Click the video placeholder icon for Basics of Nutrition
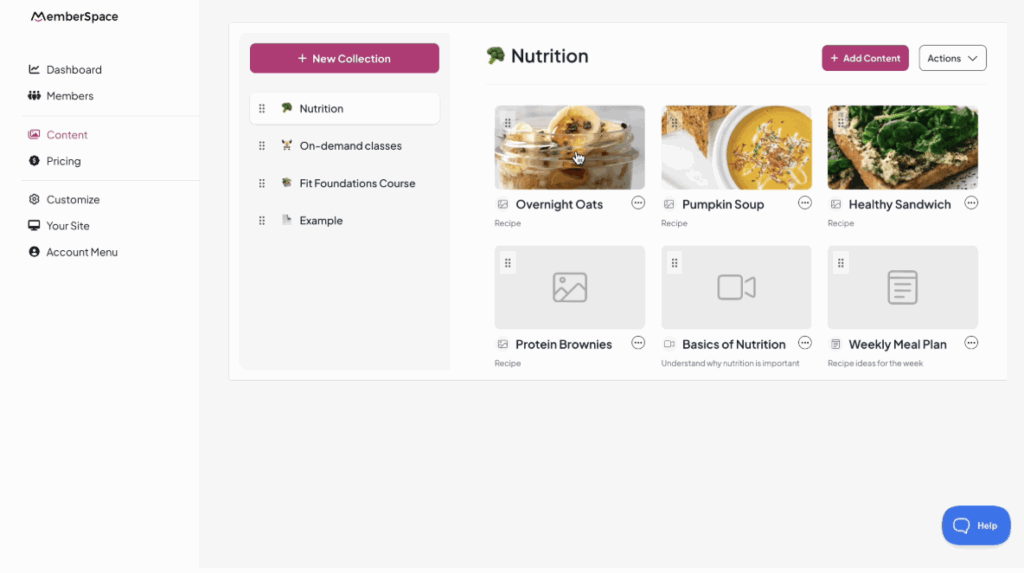Viewport: 1024px width, 573px height. 736,288
